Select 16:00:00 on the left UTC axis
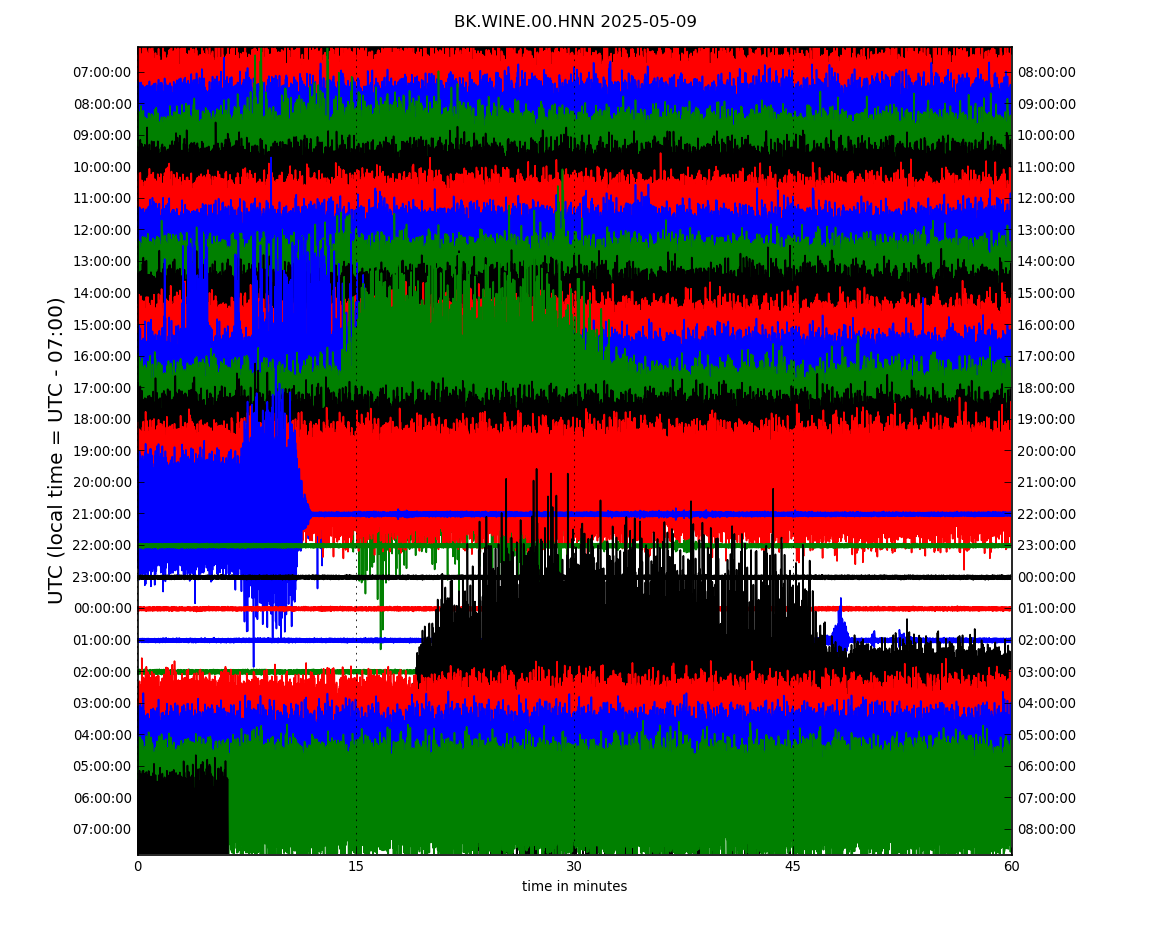1150x950 pixels. 103,357
